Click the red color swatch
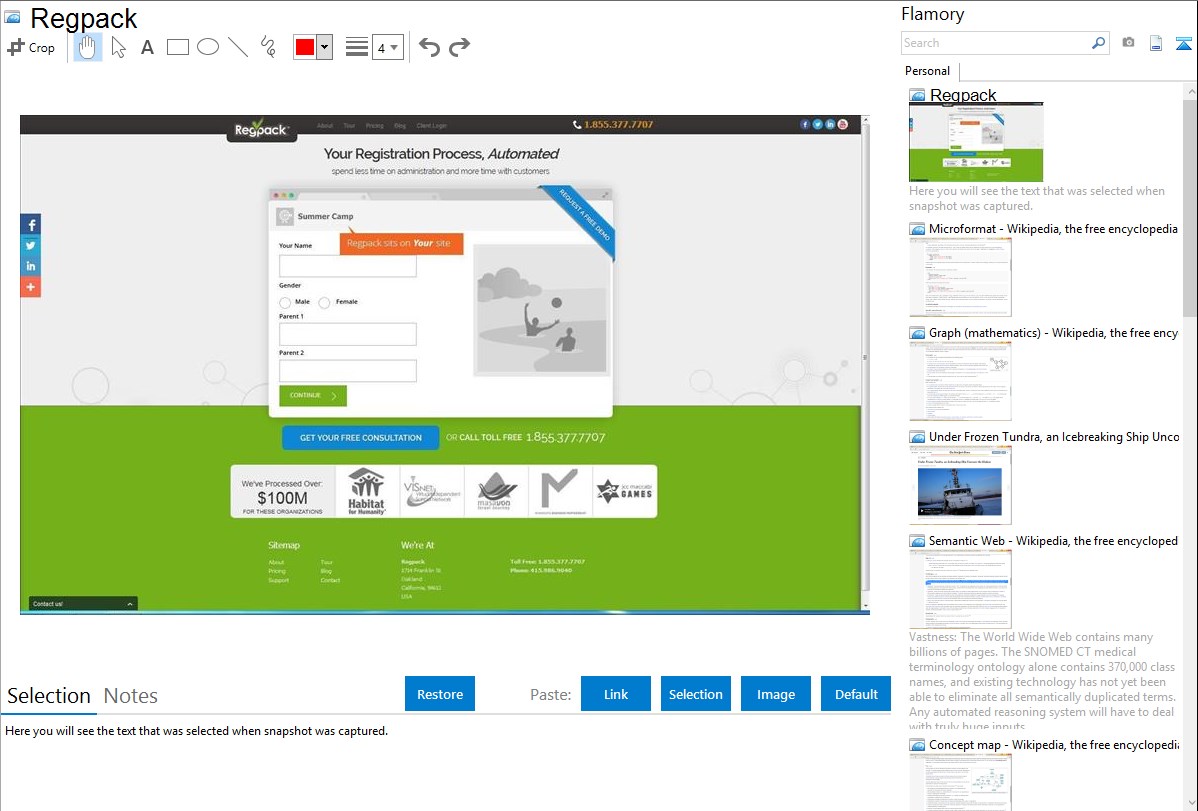This screenshot has height=811, width=1198. point(305,47)
